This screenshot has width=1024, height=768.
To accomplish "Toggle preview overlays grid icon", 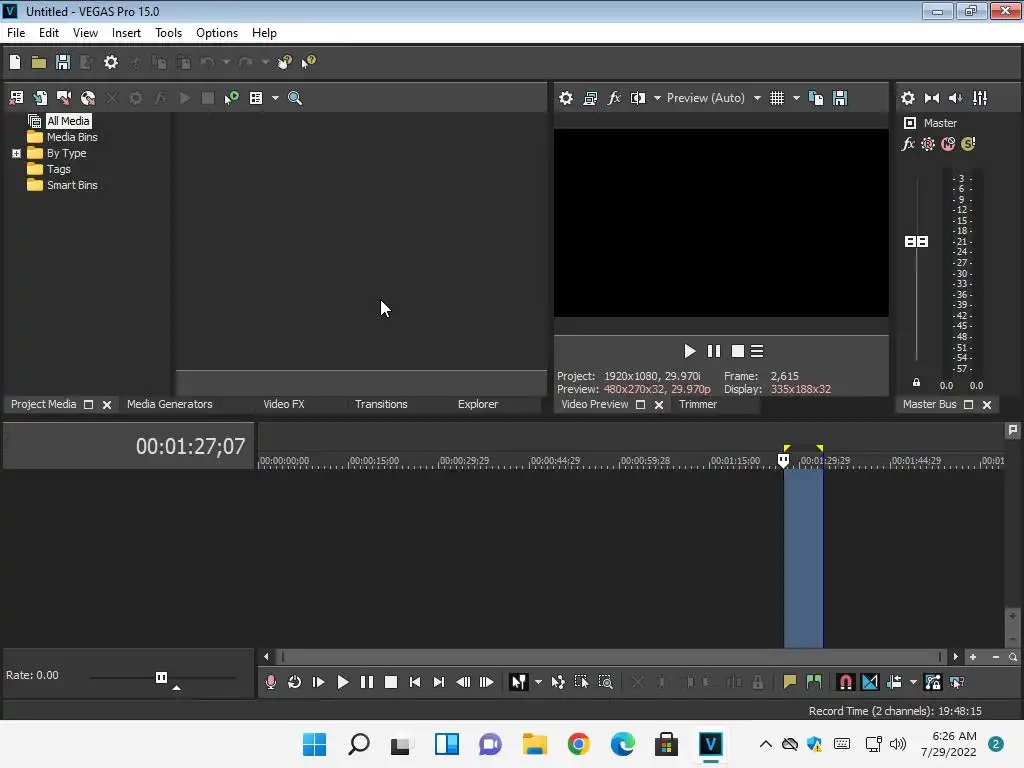I will [776, 98].
